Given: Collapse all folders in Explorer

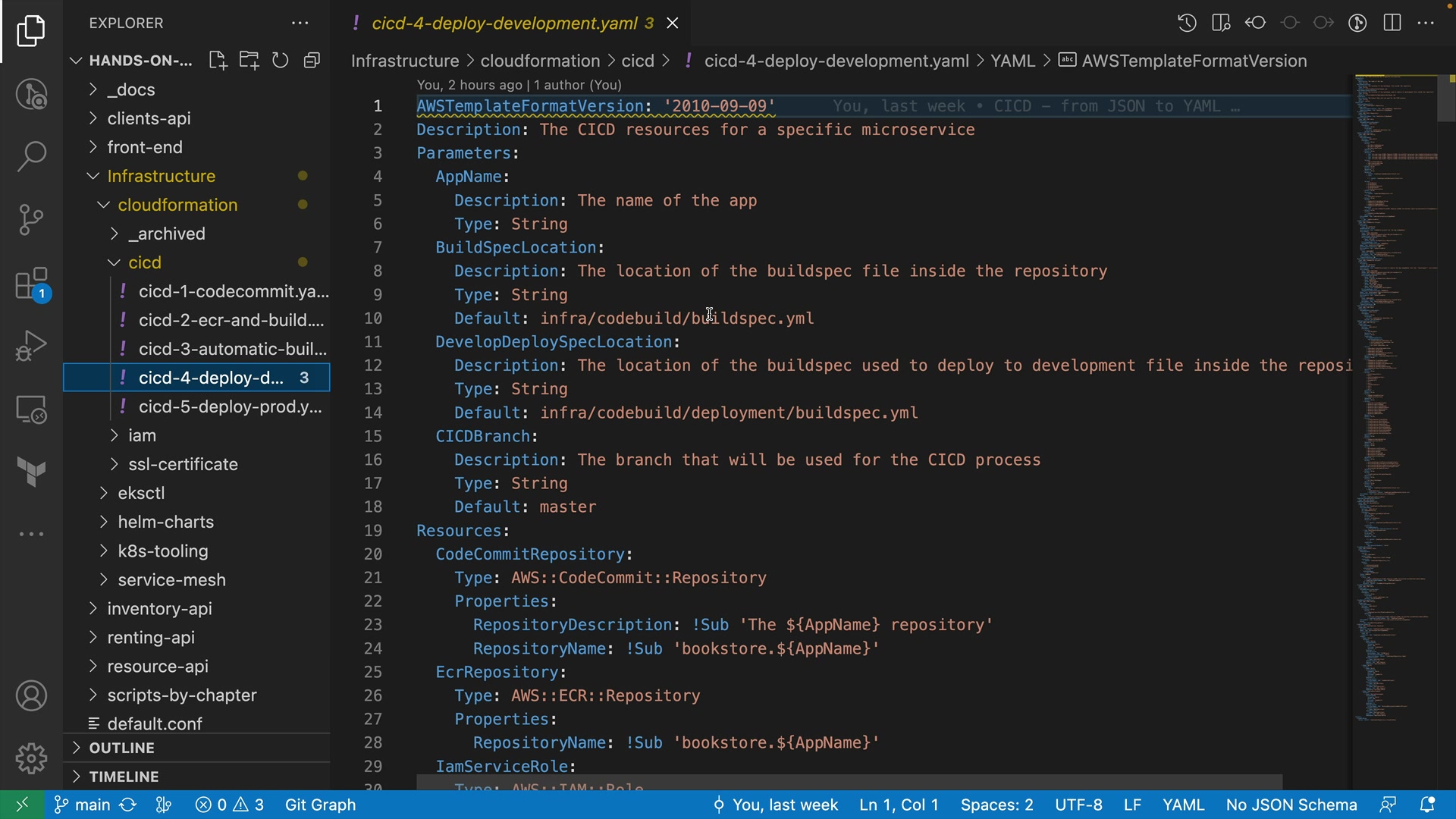Looking at the screenshot, I should (312, 61).
